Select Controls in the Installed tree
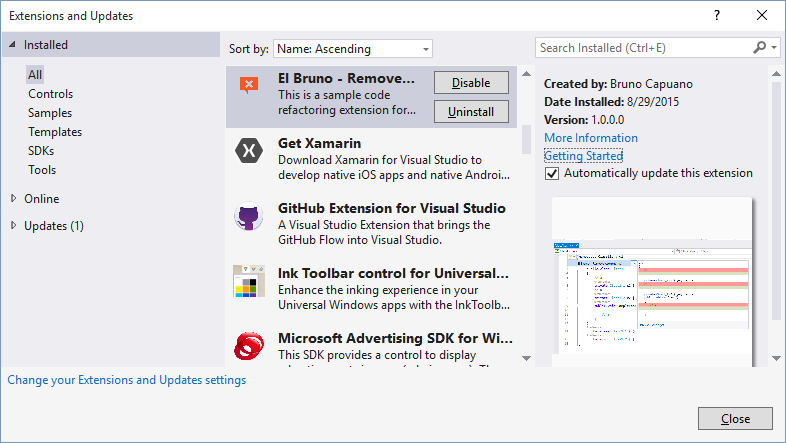Image resolution: width=786 pixels, height=443 pixels. 50,94
